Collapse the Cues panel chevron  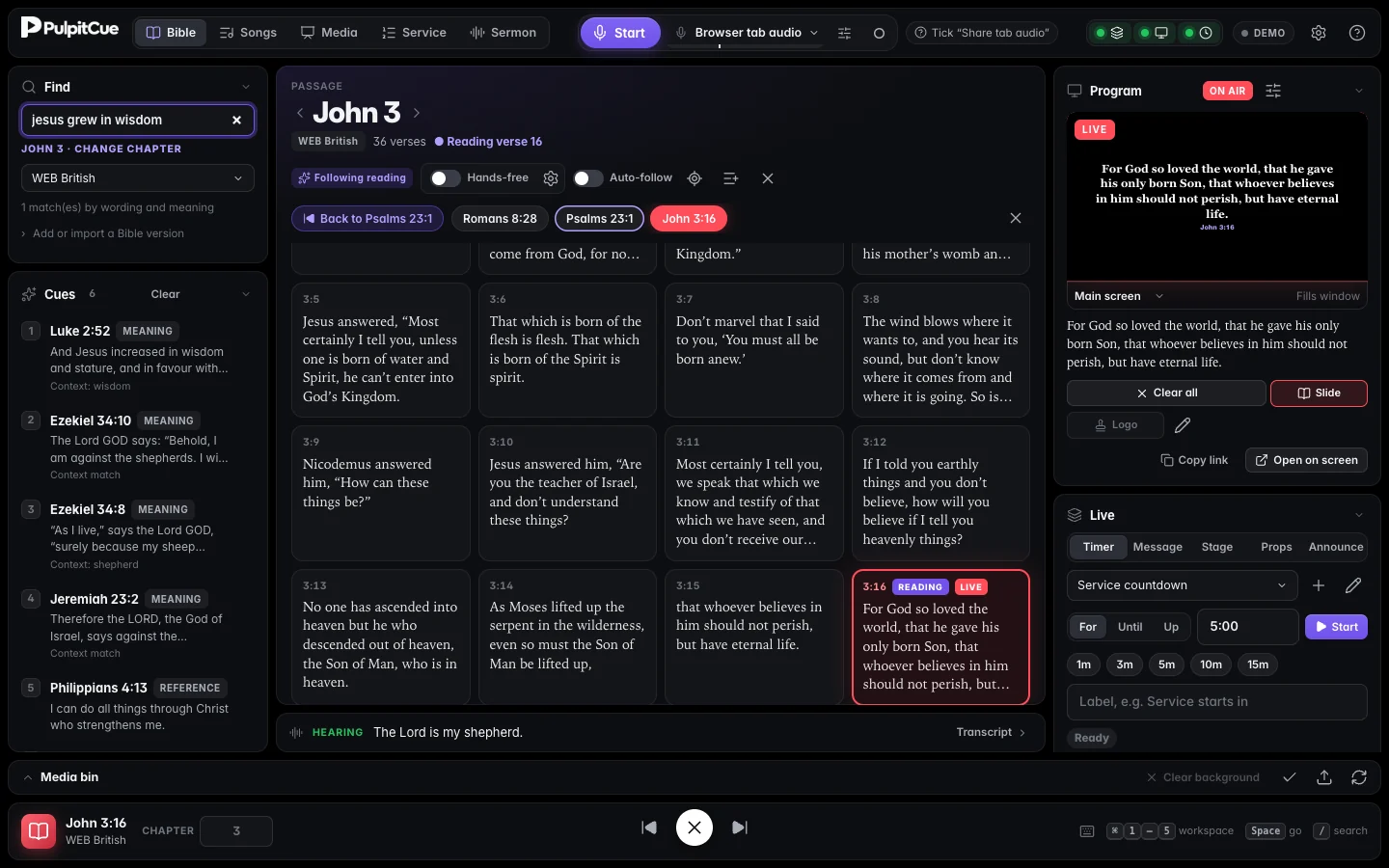coord(246,294)
